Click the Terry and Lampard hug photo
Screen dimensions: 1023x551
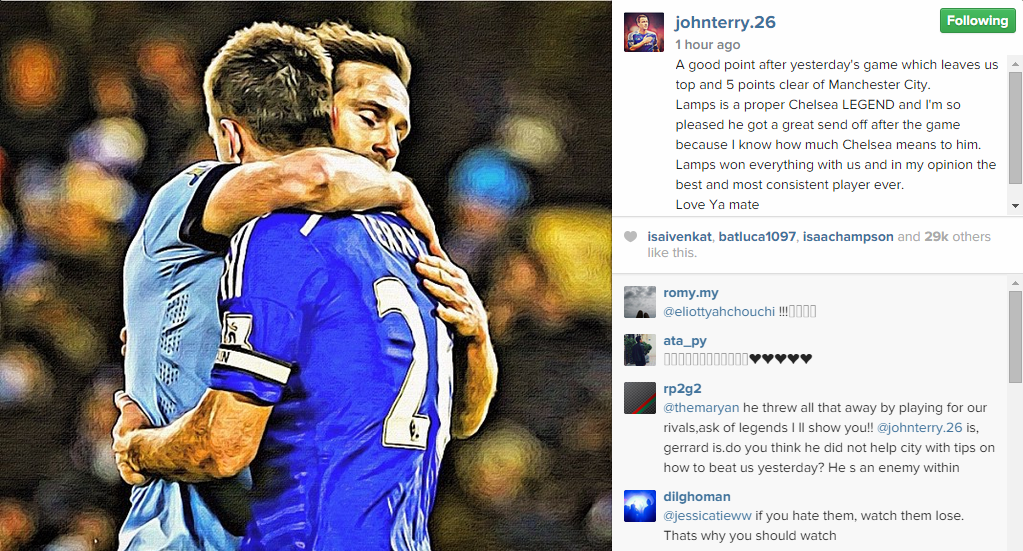coord(306,275)
